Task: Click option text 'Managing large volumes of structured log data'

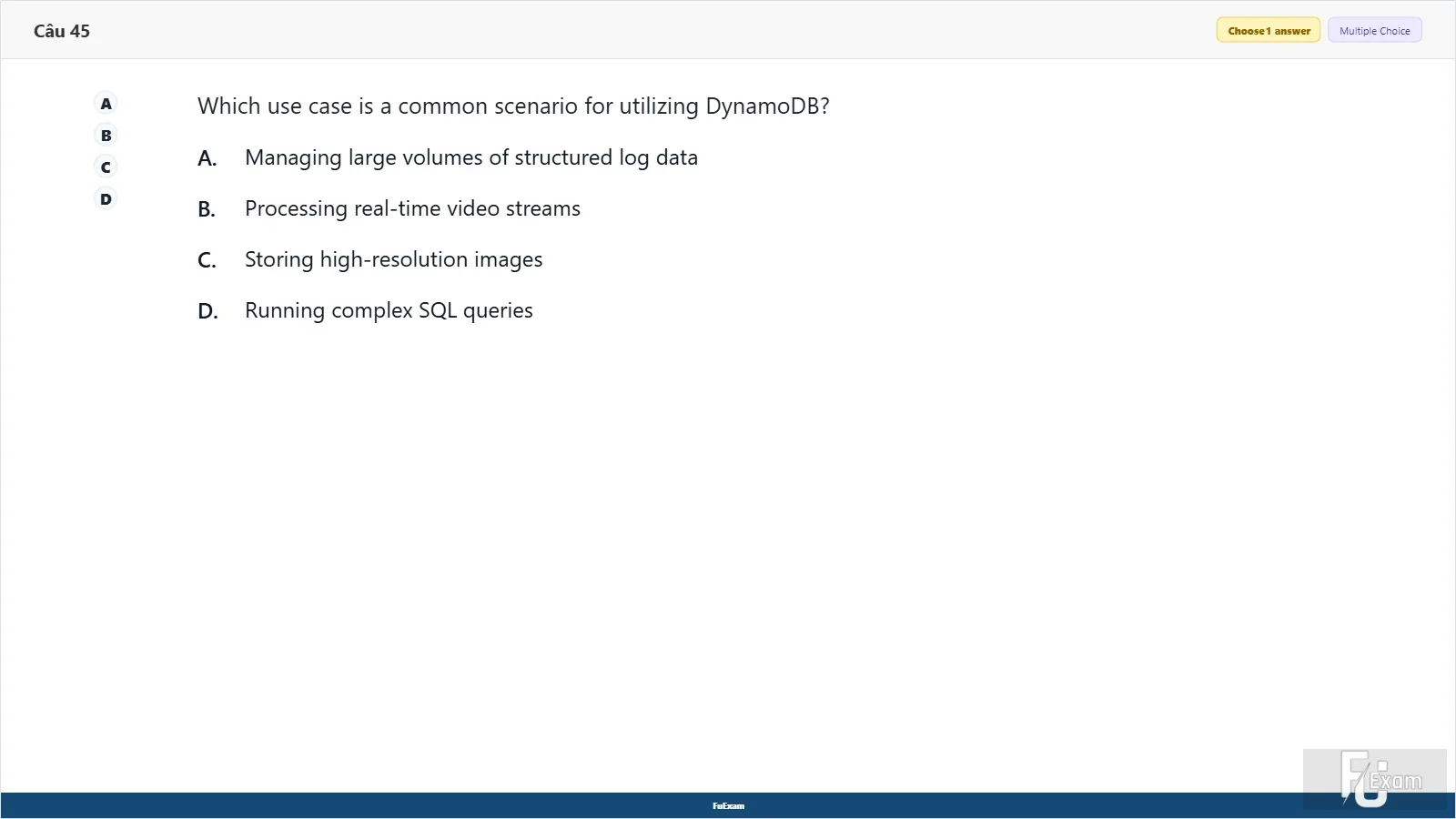Action: pos(471,157)
